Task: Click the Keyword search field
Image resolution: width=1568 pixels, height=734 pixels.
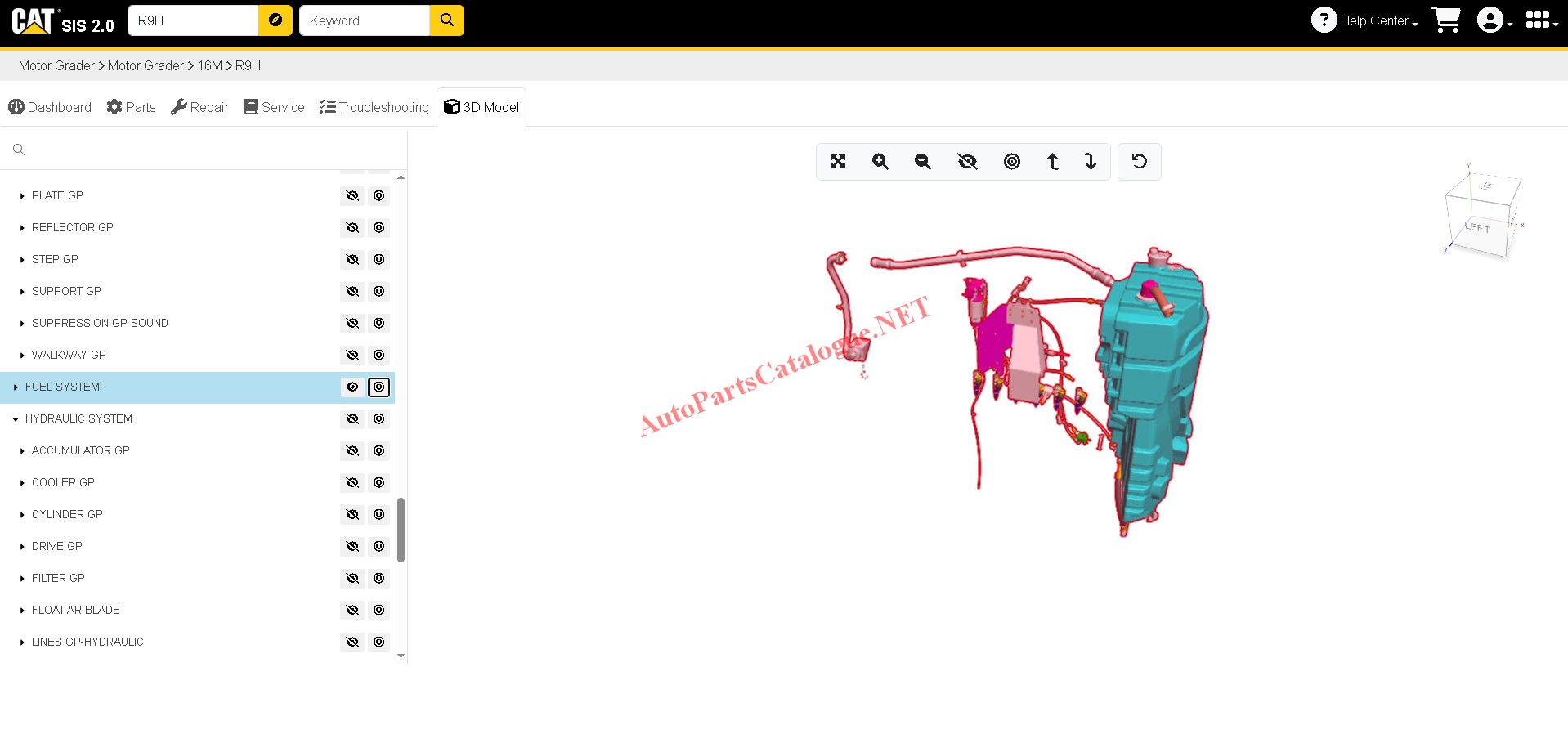Action: click(365, 20)
